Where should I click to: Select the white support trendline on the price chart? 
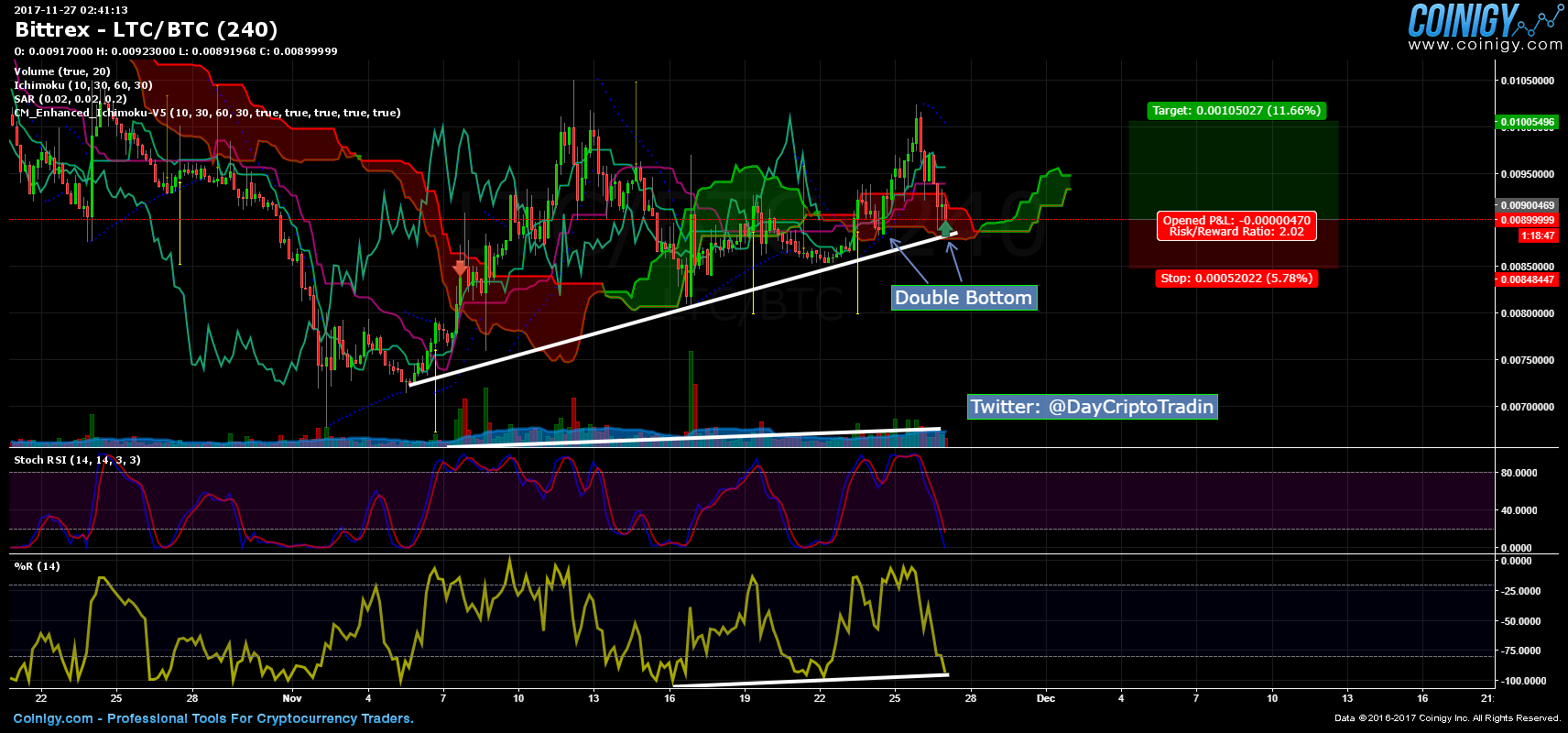(682, 309)
